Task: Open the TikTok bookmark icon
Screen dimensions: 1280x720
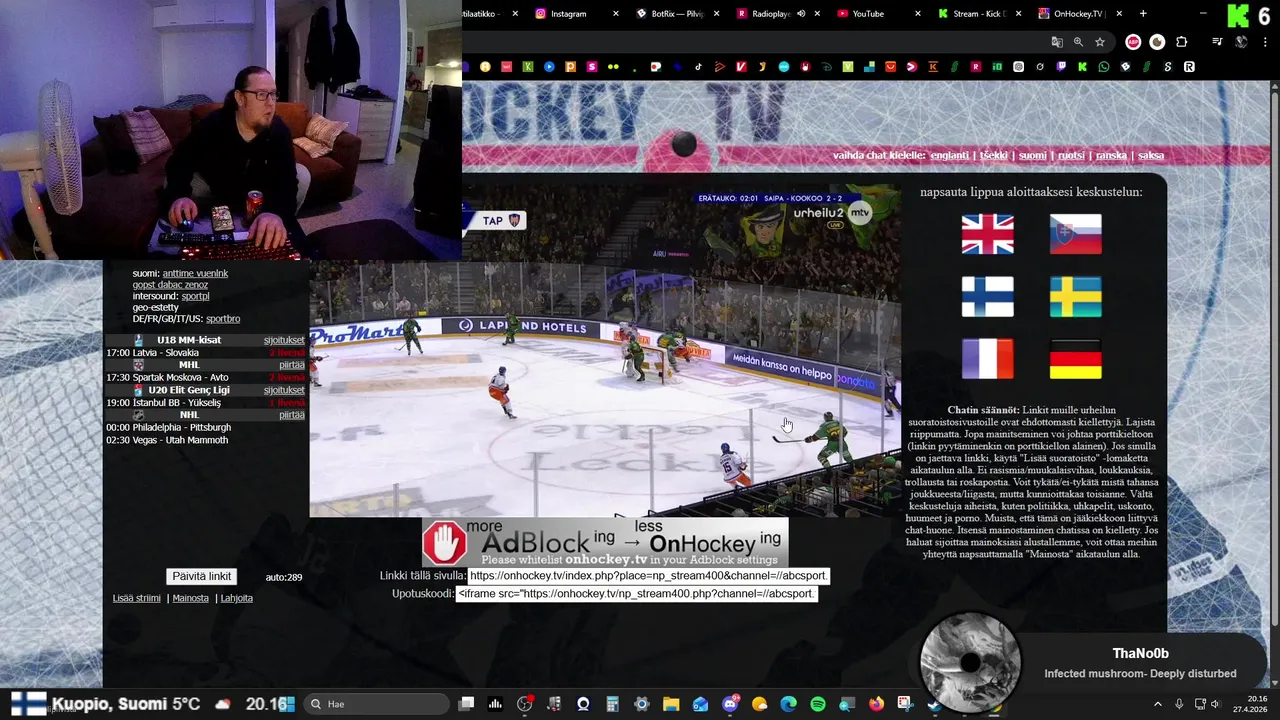Action: [x=698, y=67]
